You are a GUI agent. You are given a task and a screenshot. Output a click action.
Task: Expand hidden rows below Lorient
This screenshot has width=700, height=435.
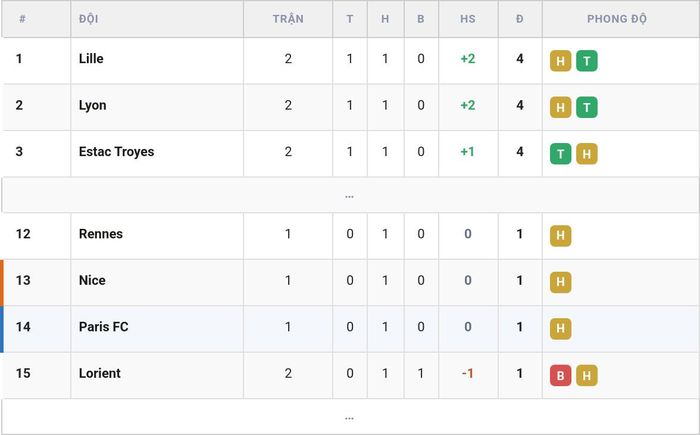[350, 417]
